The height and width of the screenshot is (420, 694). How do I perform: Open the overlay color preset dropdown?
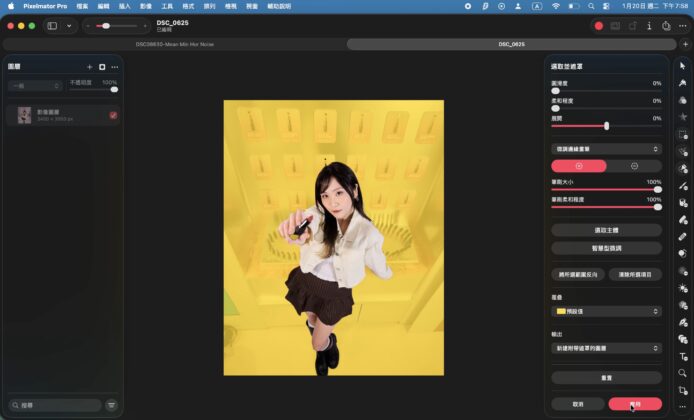(x=606, y=311)
